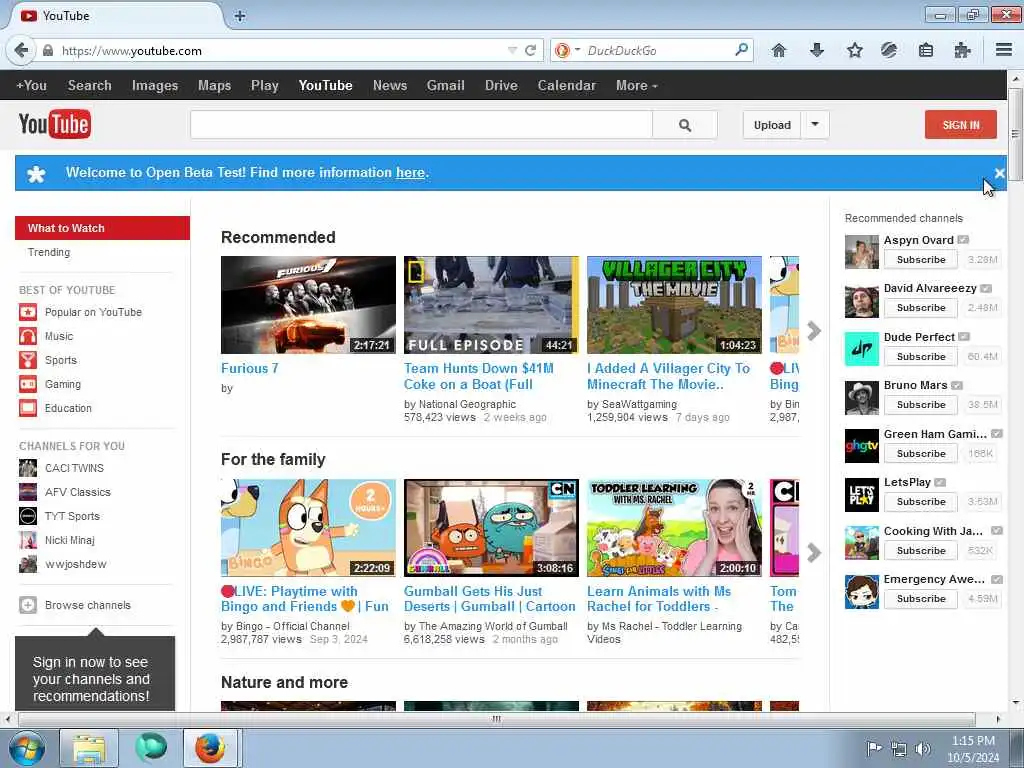Open the downloads arrow in toolbar
Viewport: 1024px width, 768px height.
pyautogui.click(x=816, y=50)
